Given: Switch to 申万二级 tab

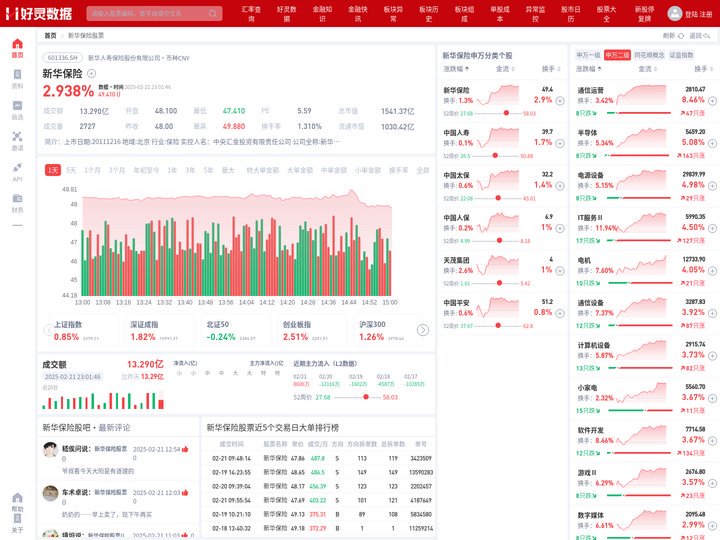Looking at the screenshot, I should (617, 55).
